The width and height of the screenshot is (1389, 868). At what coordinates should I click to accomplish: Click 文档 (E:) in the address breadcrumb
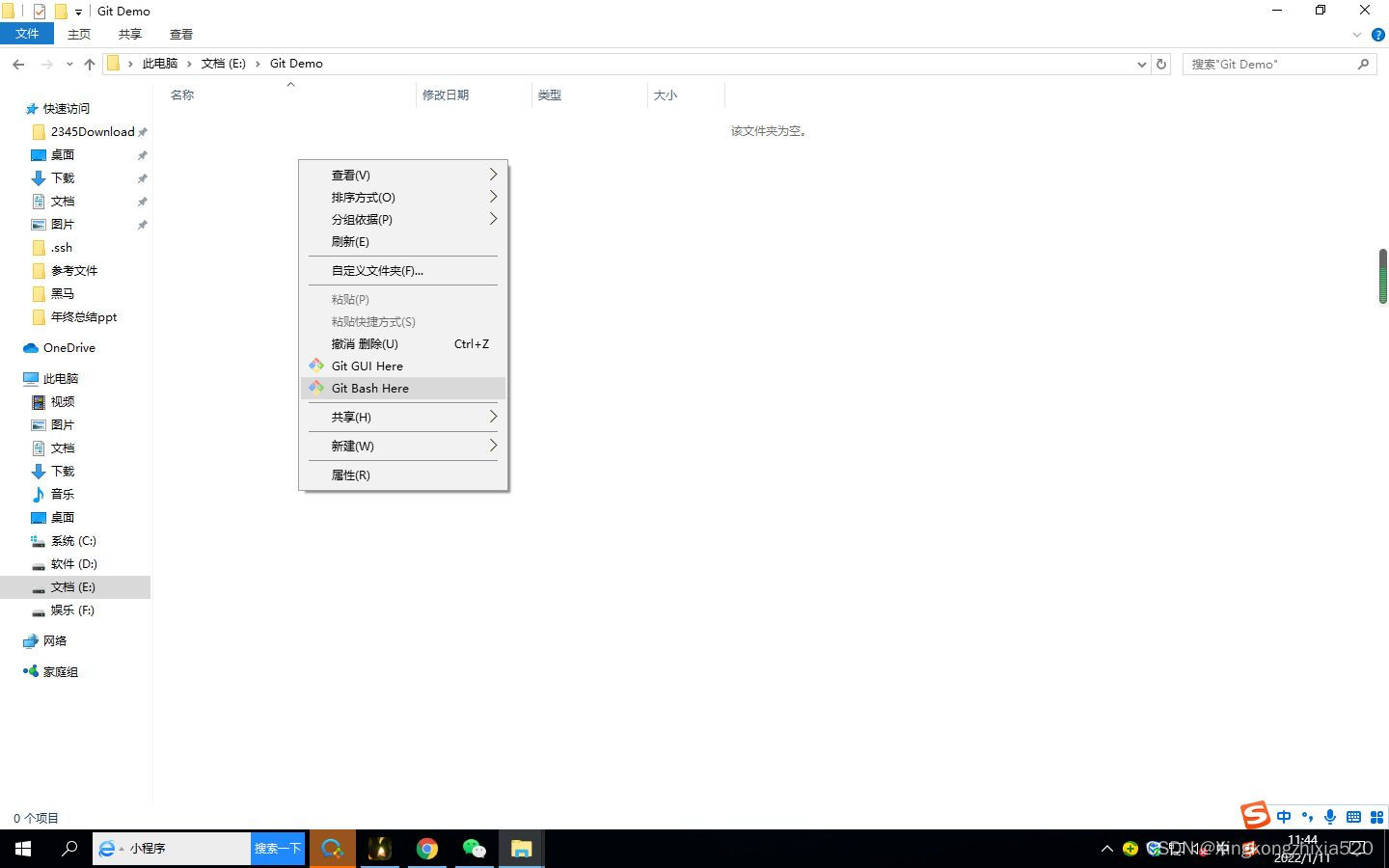click(224, 64)
